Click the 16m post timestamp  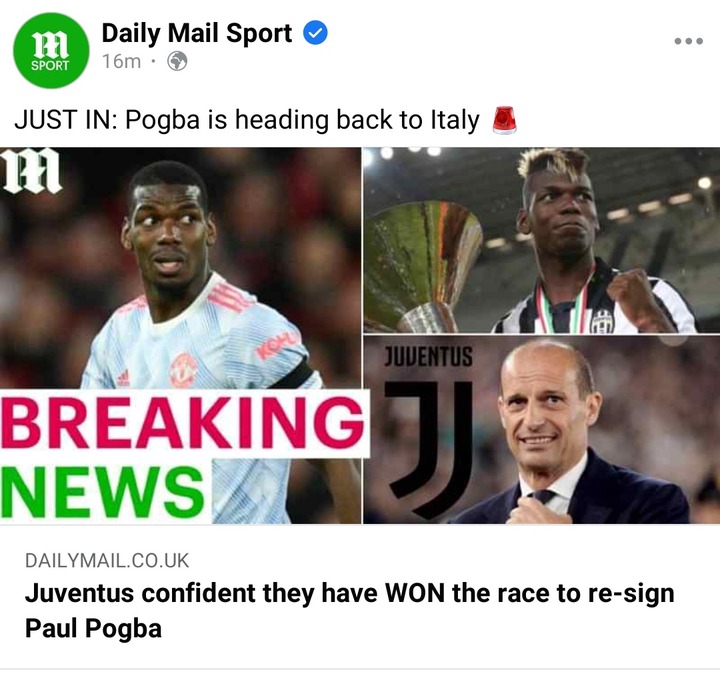[121, 61]
